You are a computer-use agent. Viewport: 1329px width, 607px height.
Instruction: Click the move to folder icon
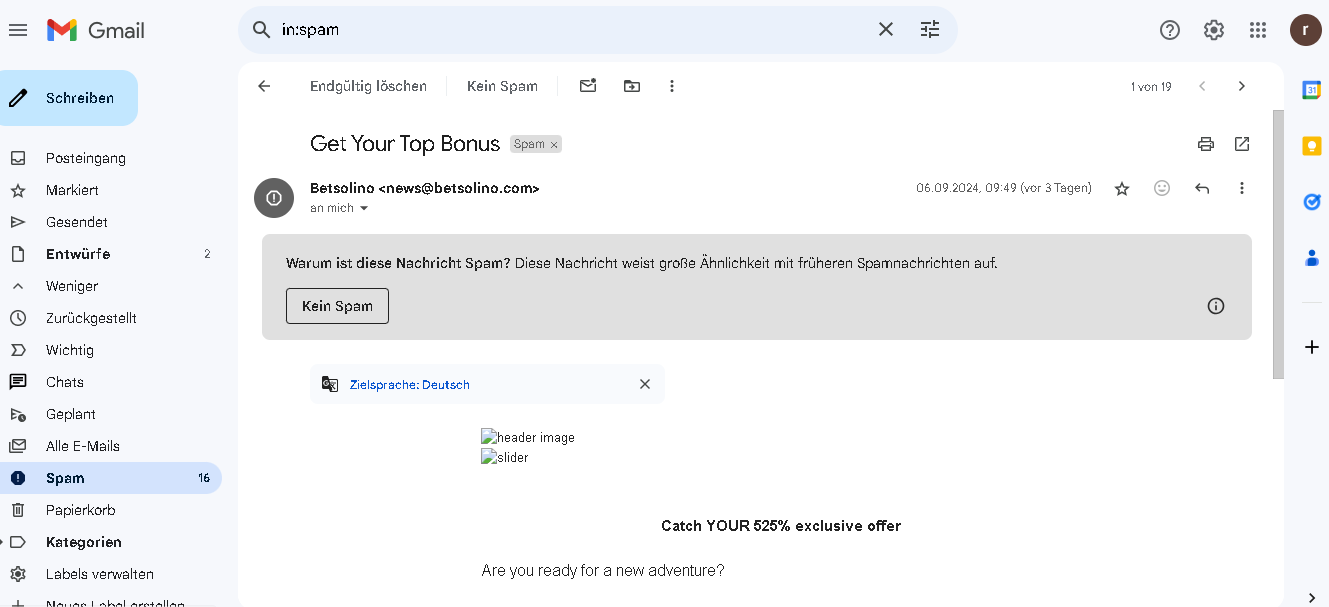click(x=632, y=86)
